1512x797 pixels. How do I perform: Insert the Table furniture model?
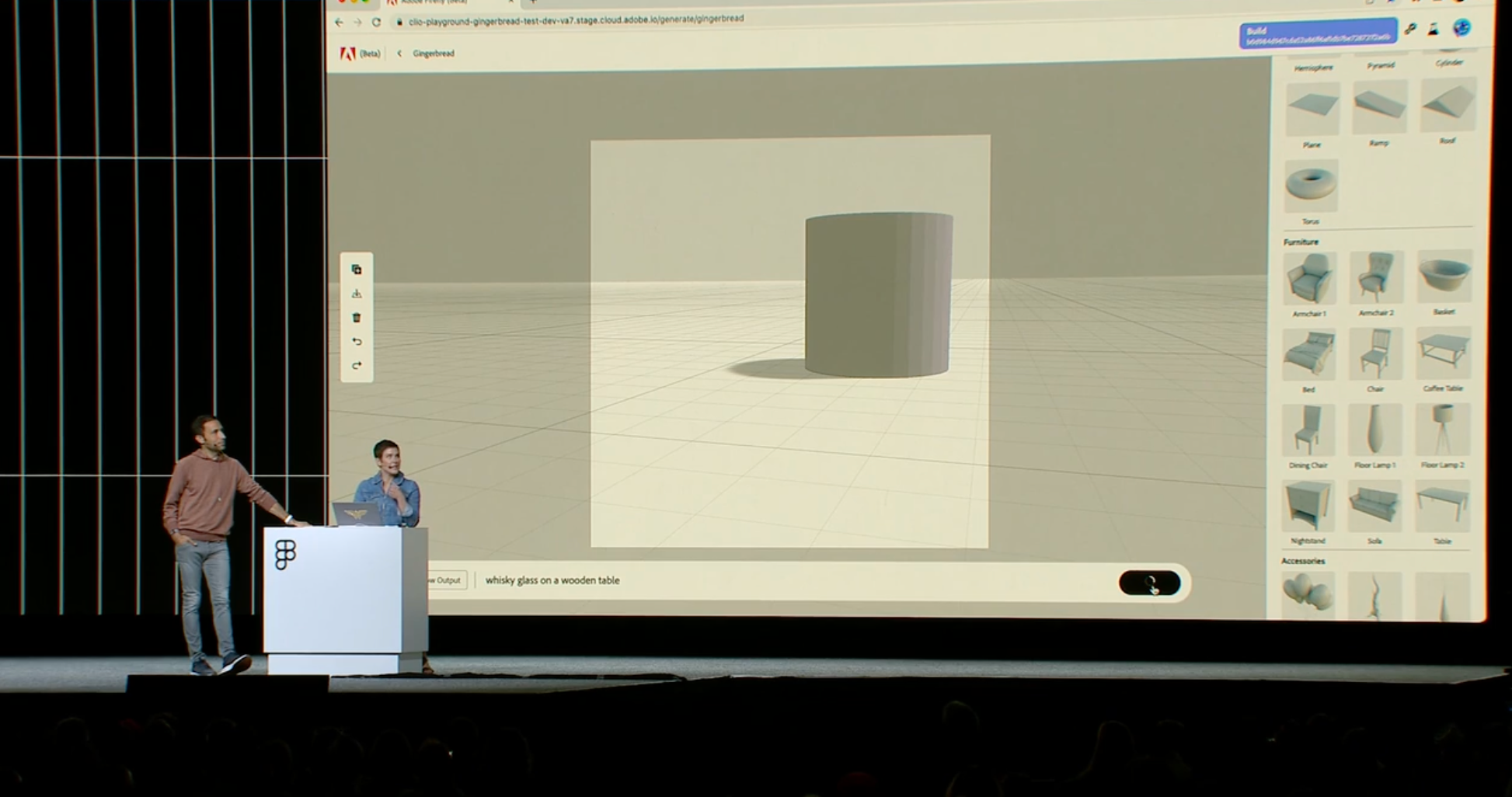pyautogui.click(x=1443, y=506)
